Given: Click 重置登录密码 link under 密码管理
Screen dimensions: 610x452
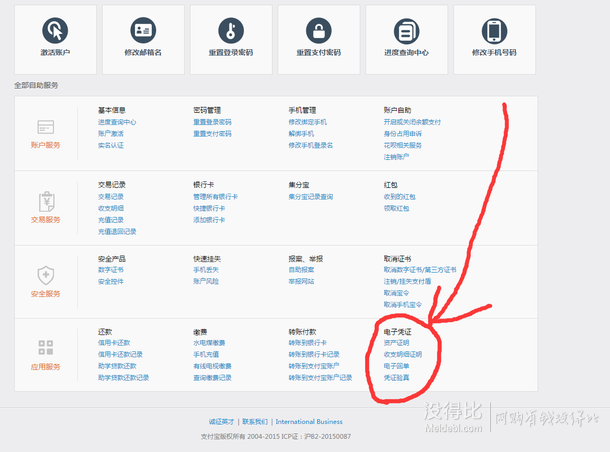Looking at the screenshot, I should (x=212, y=122).
